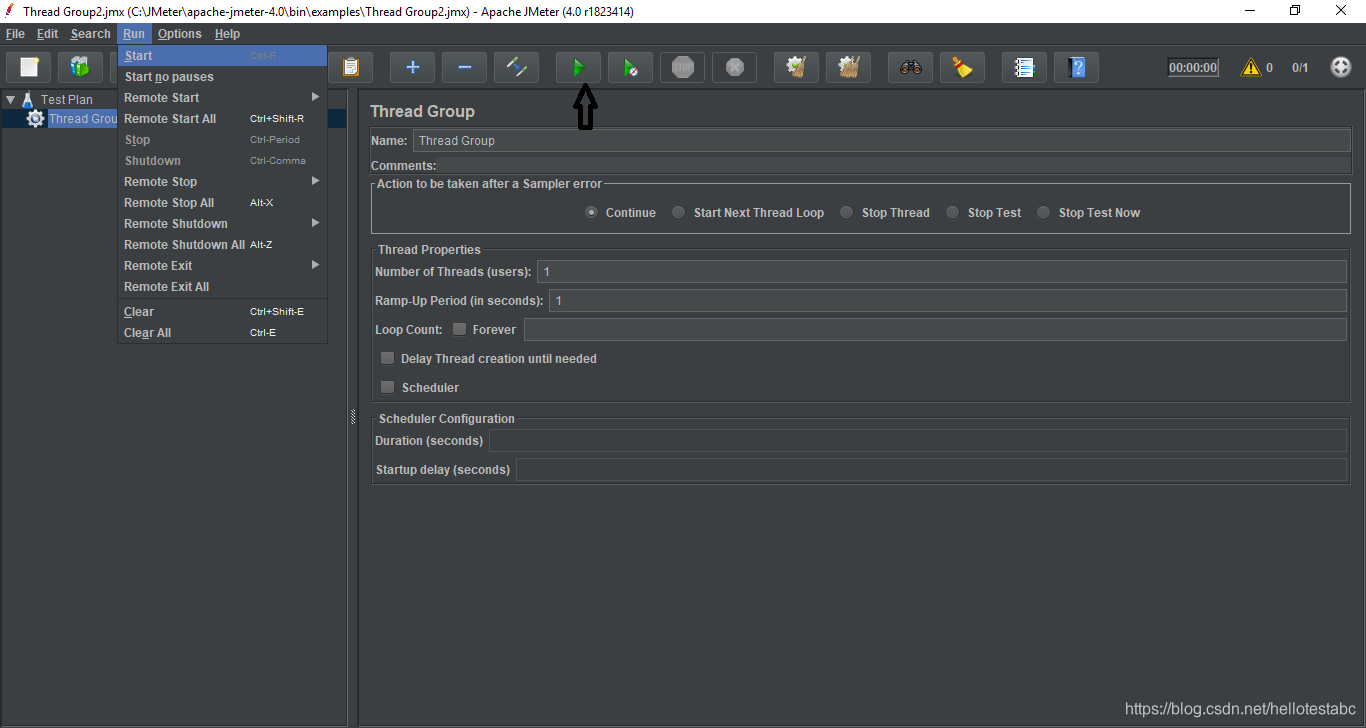Expand the Remote Stop submenu
This screenshot has width=1366, height=728.
(222, 182)
